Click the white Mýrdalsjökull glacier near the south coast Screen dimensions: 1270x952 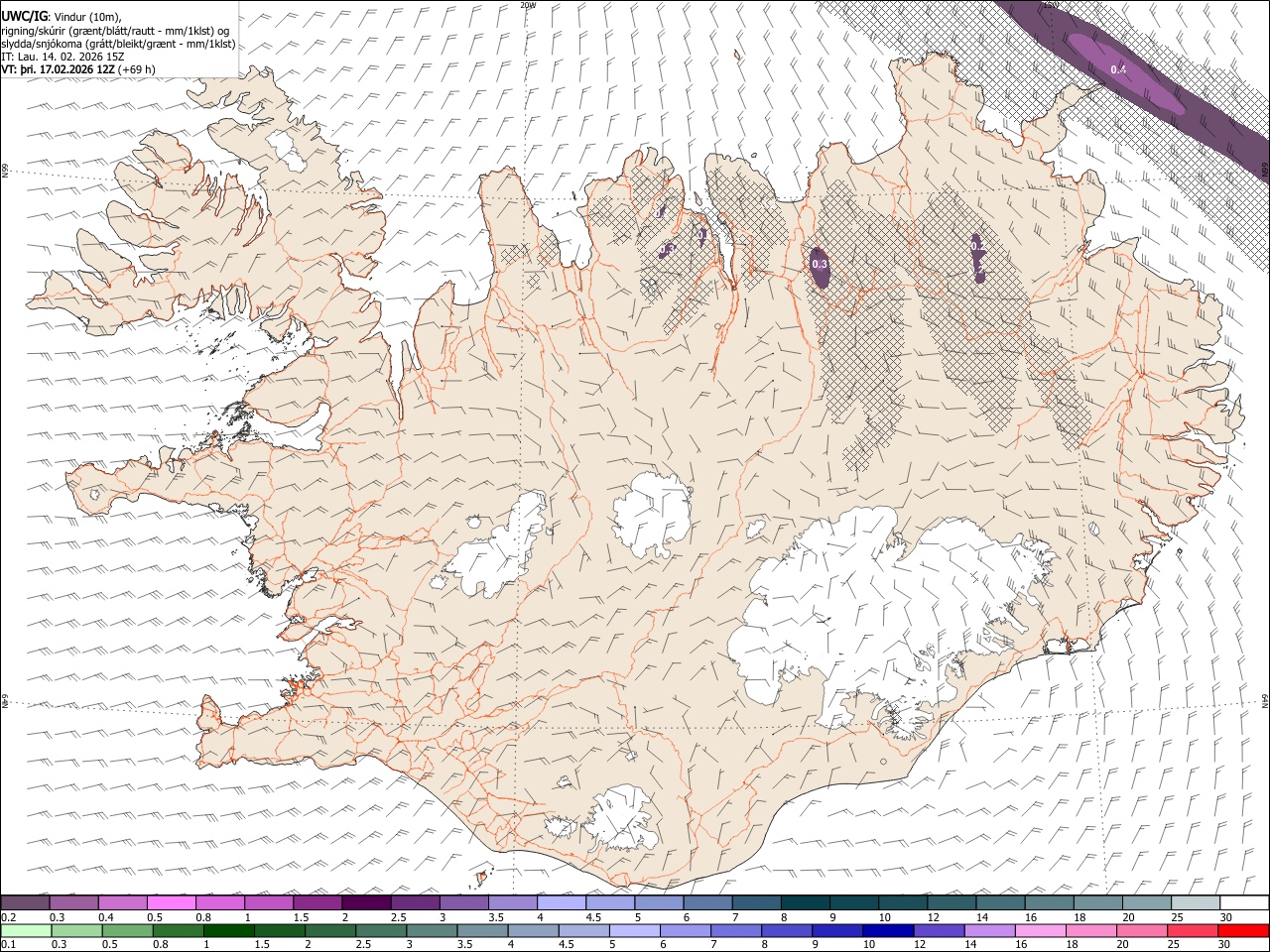click(x=620, y=818)
